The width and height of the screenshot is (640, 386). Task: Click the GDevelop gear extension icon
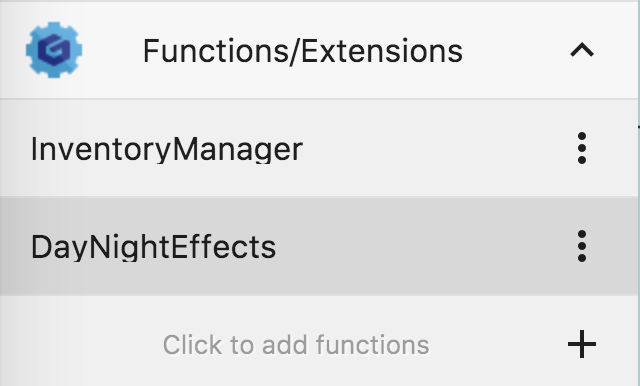(54, 50)
